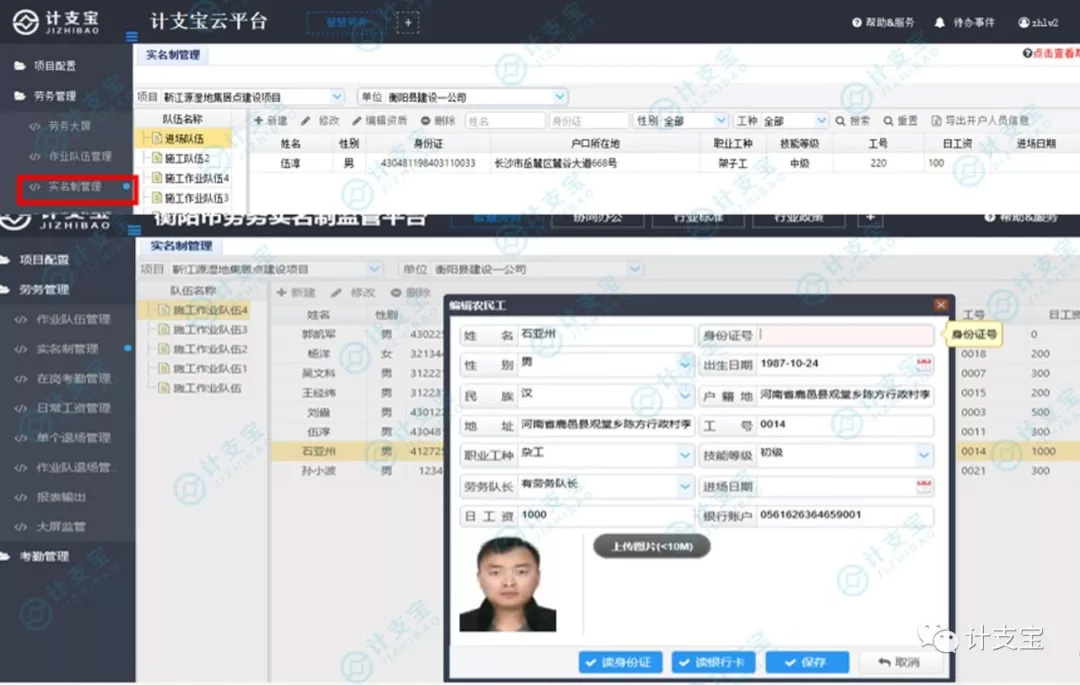Open the zhlv2 user account
This screenshot has width=1080, height=685.
1038,22
